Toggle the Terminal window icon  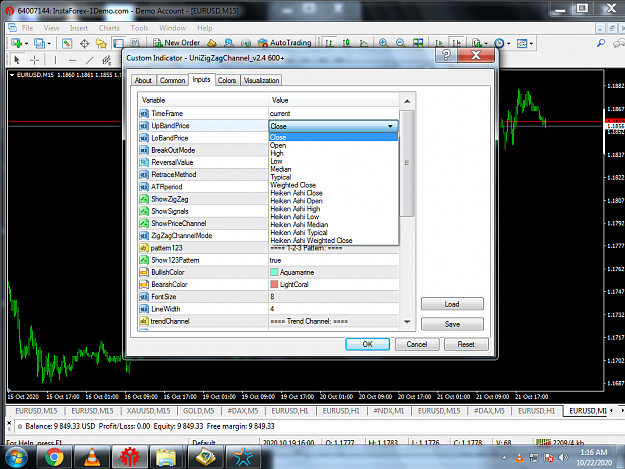[118, 43]
